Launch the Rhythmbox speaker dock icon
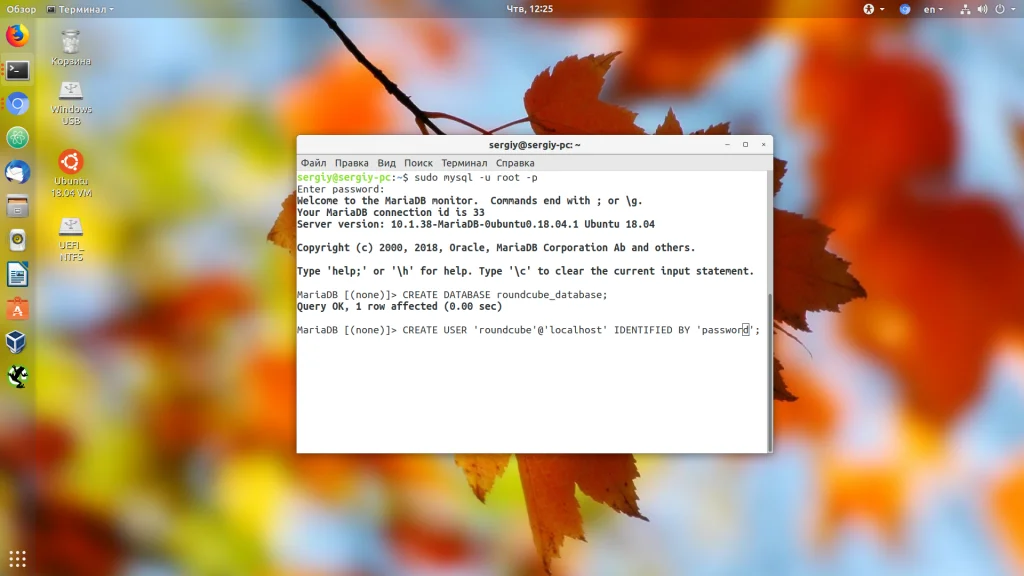The width and height of the screenshot is (1024, 576). click(x=18, y=240)
